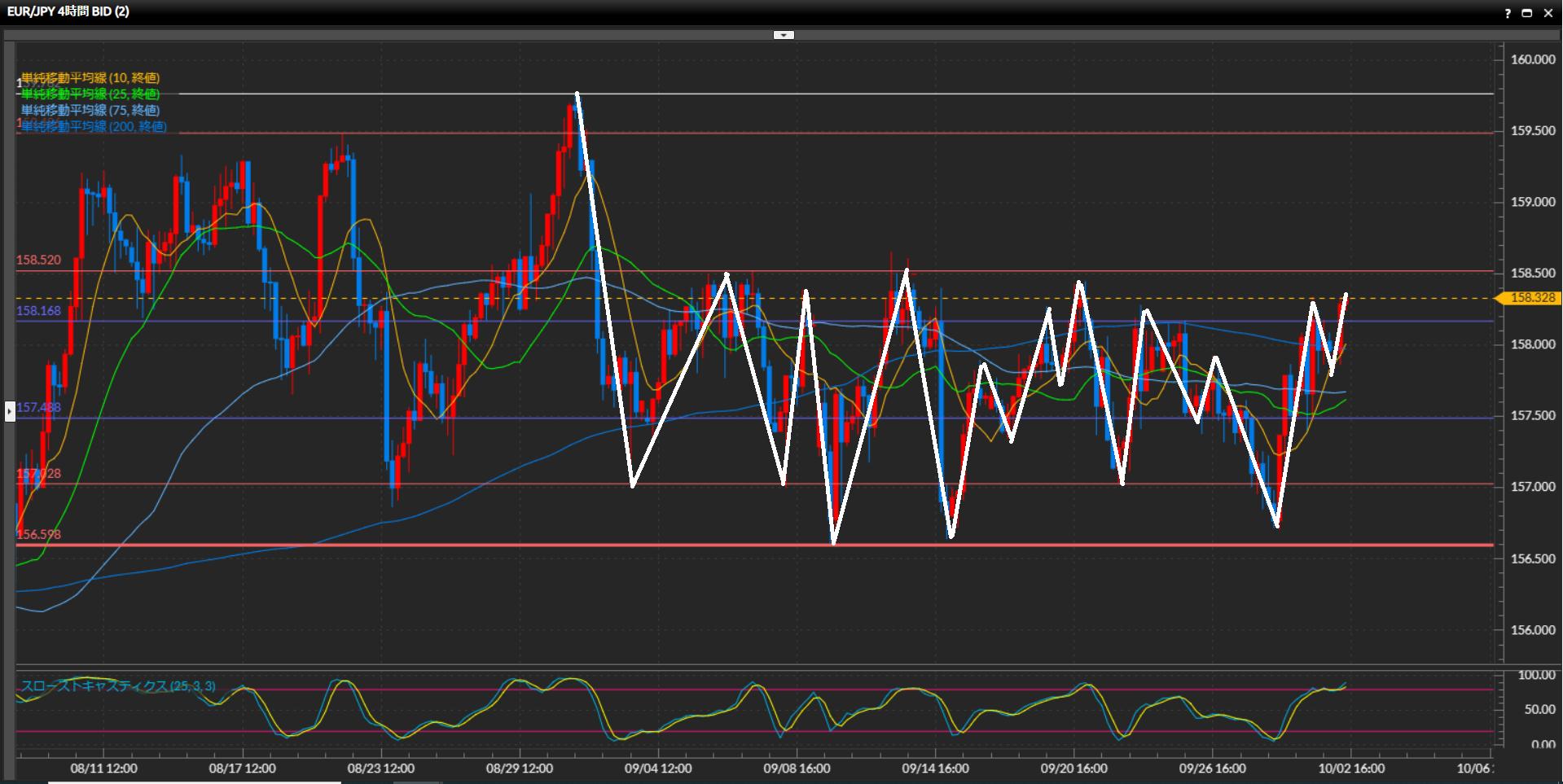Click the 160.000 price axis label
Image resolution: width=1563 pixels, height=784 pixels.
tap(1532, 59)
